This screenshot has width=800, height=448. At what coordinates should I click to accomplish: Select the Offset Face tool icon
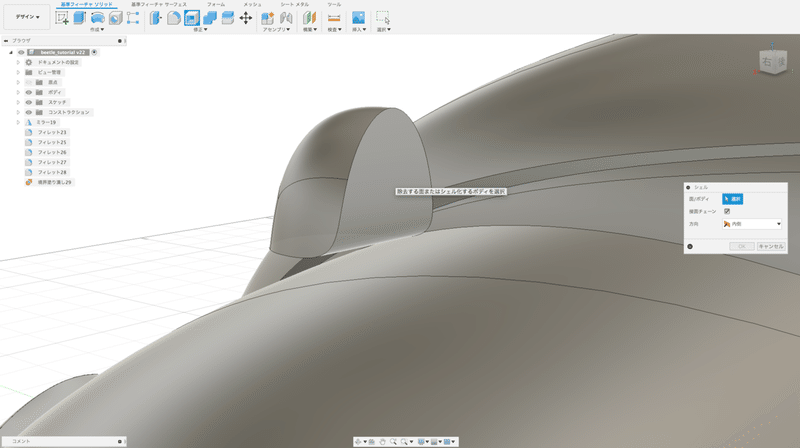tap(228, 18)
